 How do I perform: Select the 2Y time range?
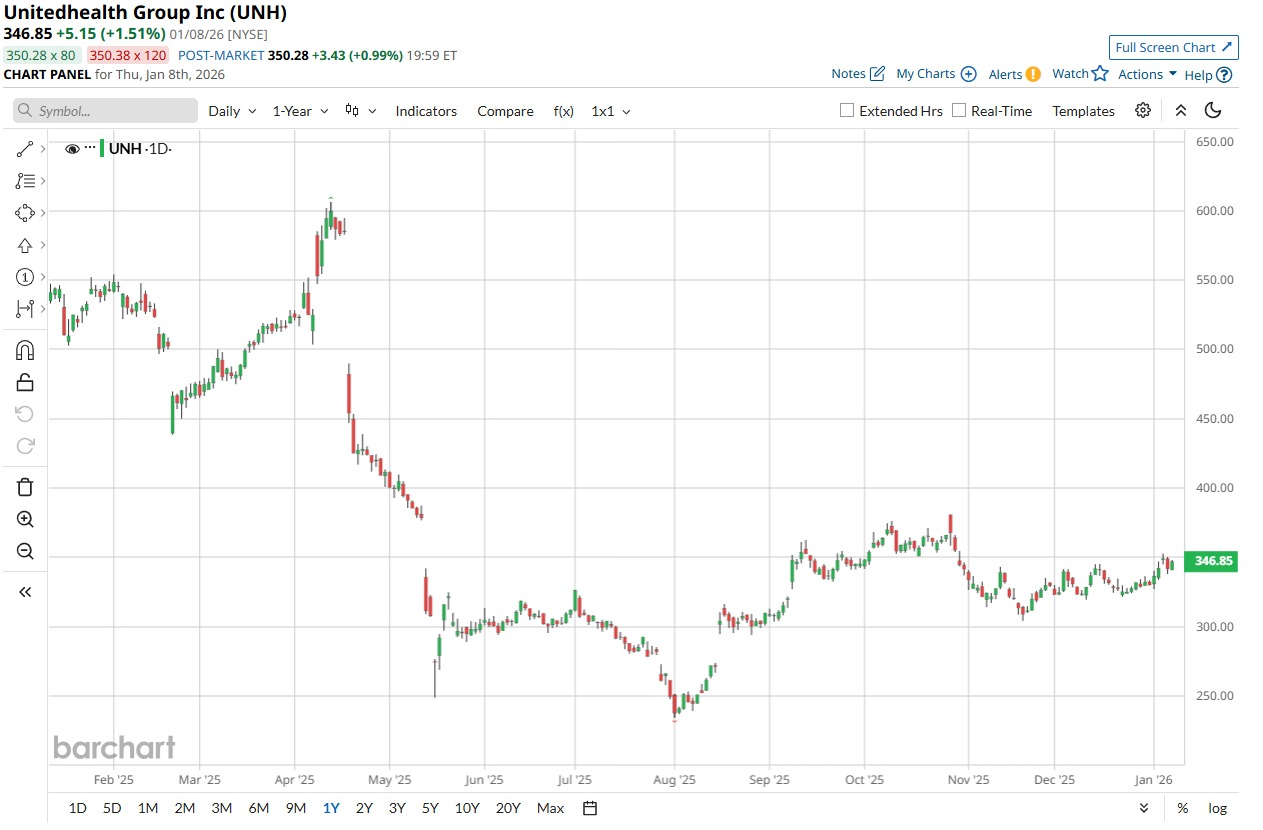click(x=364, y=808)
